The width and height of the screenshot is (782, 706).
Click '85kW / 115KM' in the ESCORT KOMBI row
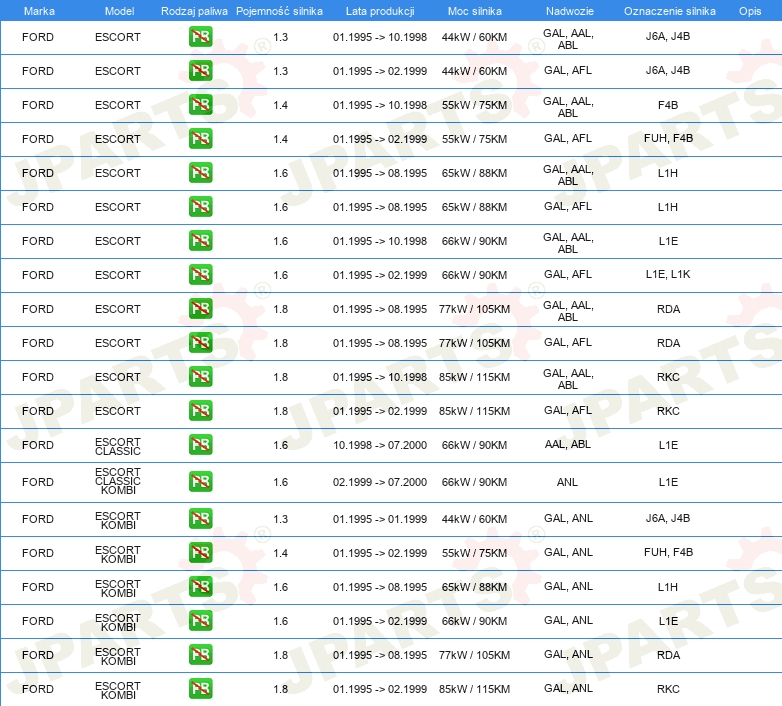tap(474, 689)
